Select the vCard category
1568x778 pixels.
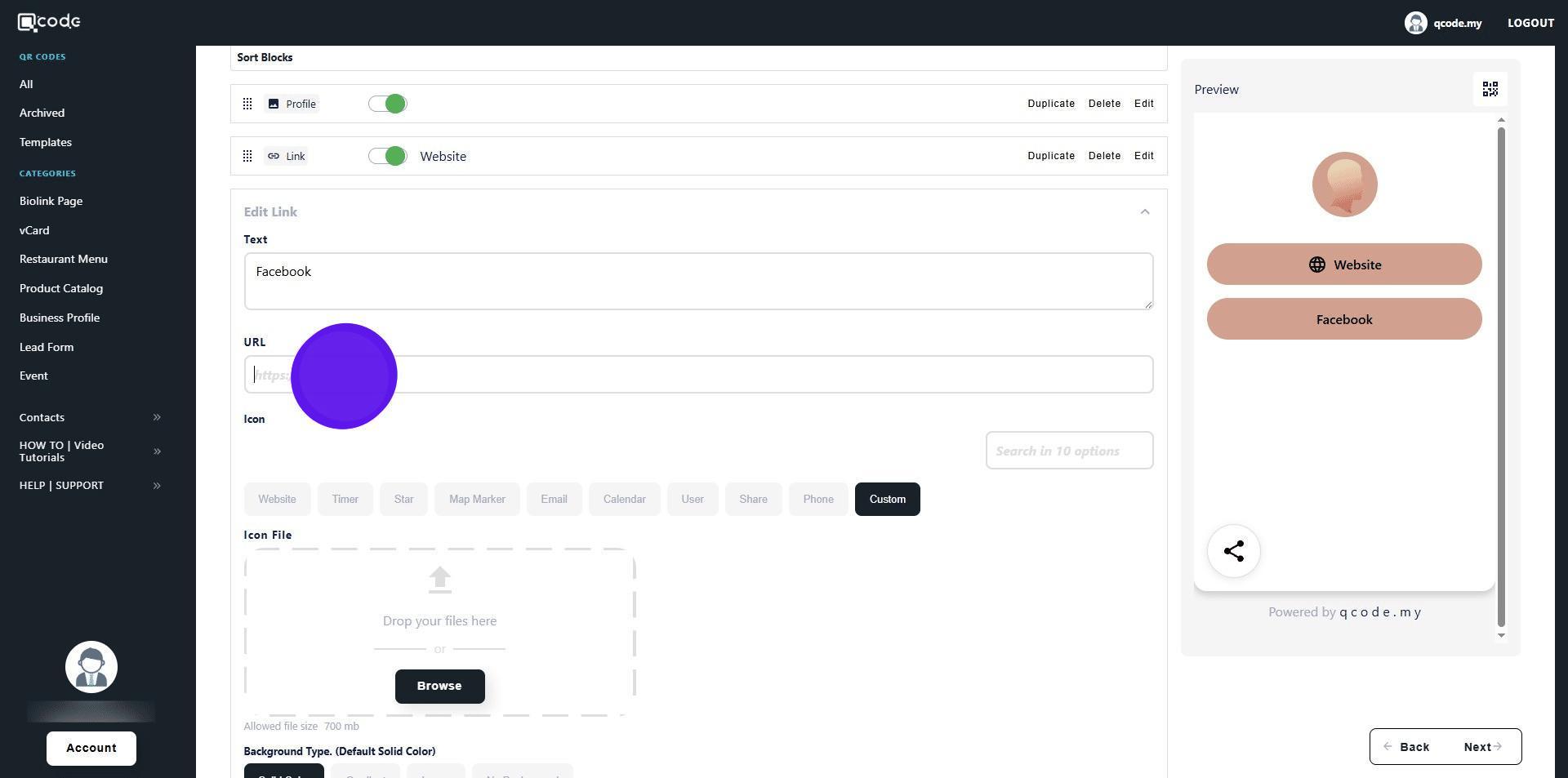(34, 230)
